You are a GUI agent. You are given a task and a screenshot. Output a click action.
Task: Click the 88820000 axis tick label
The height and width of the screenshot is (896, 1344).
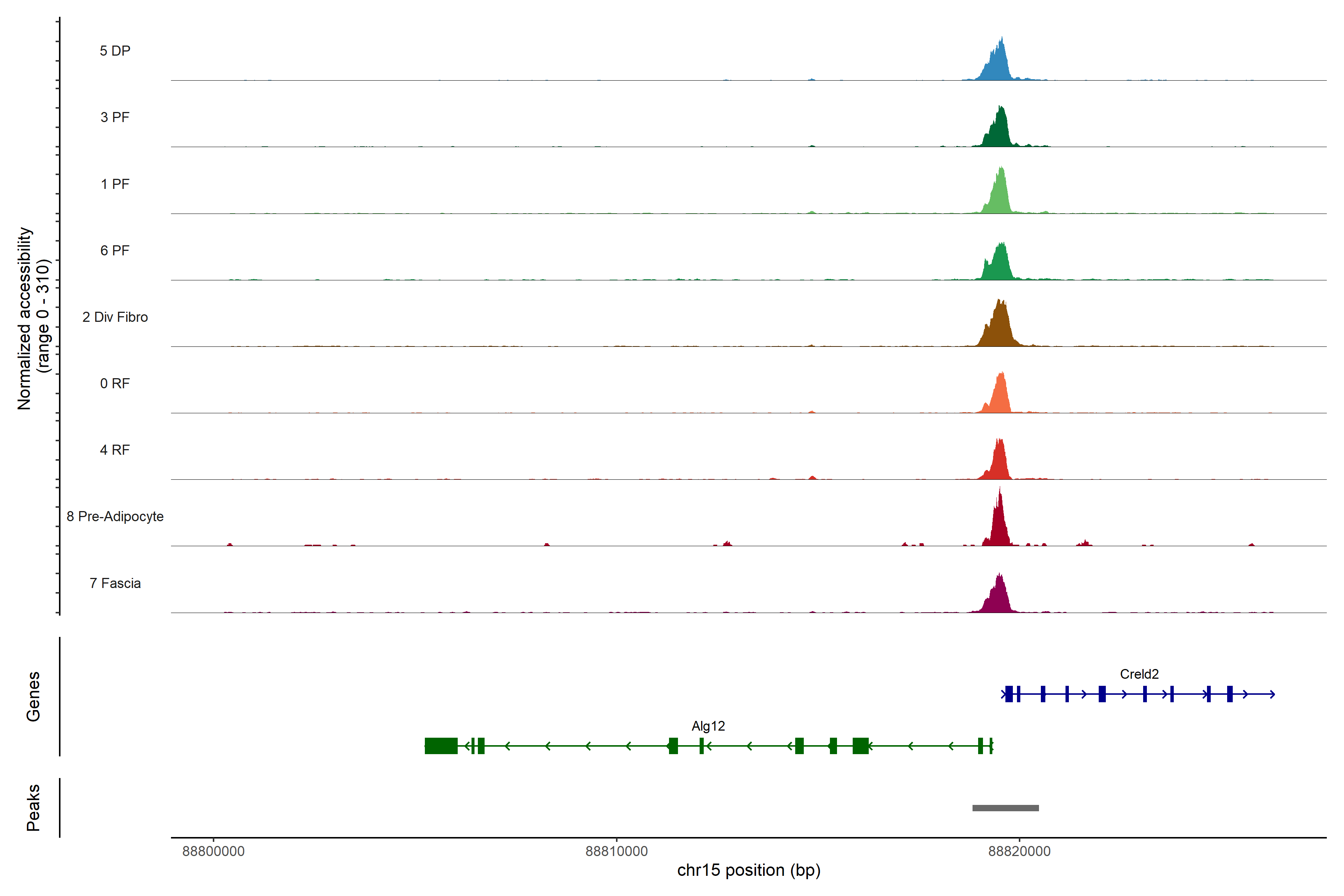point(1020,852)
